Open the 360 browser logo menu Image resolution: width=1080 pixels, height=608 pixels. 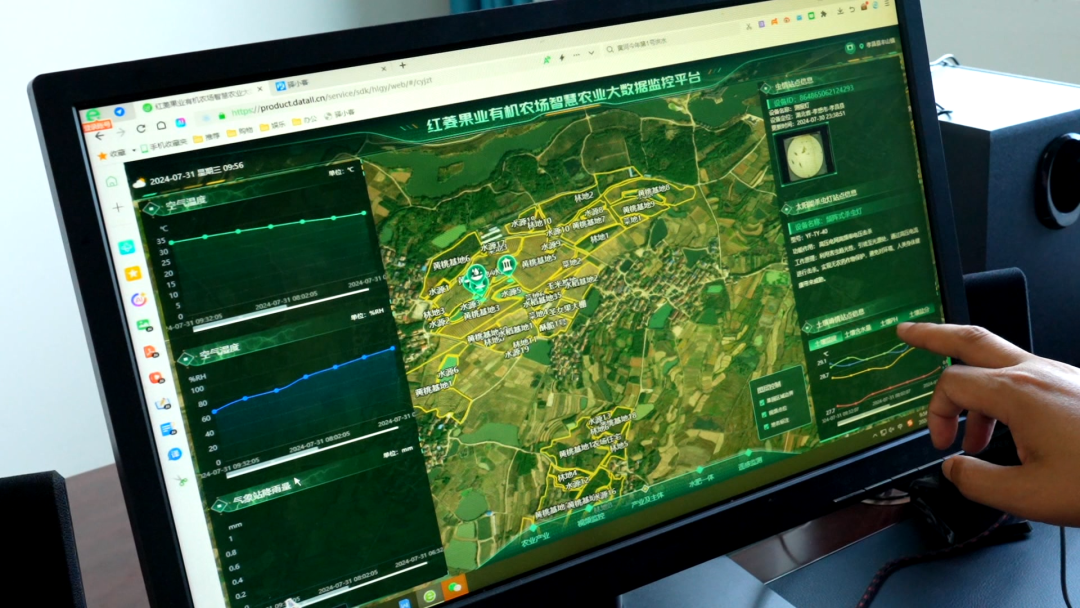pos(92,114)
